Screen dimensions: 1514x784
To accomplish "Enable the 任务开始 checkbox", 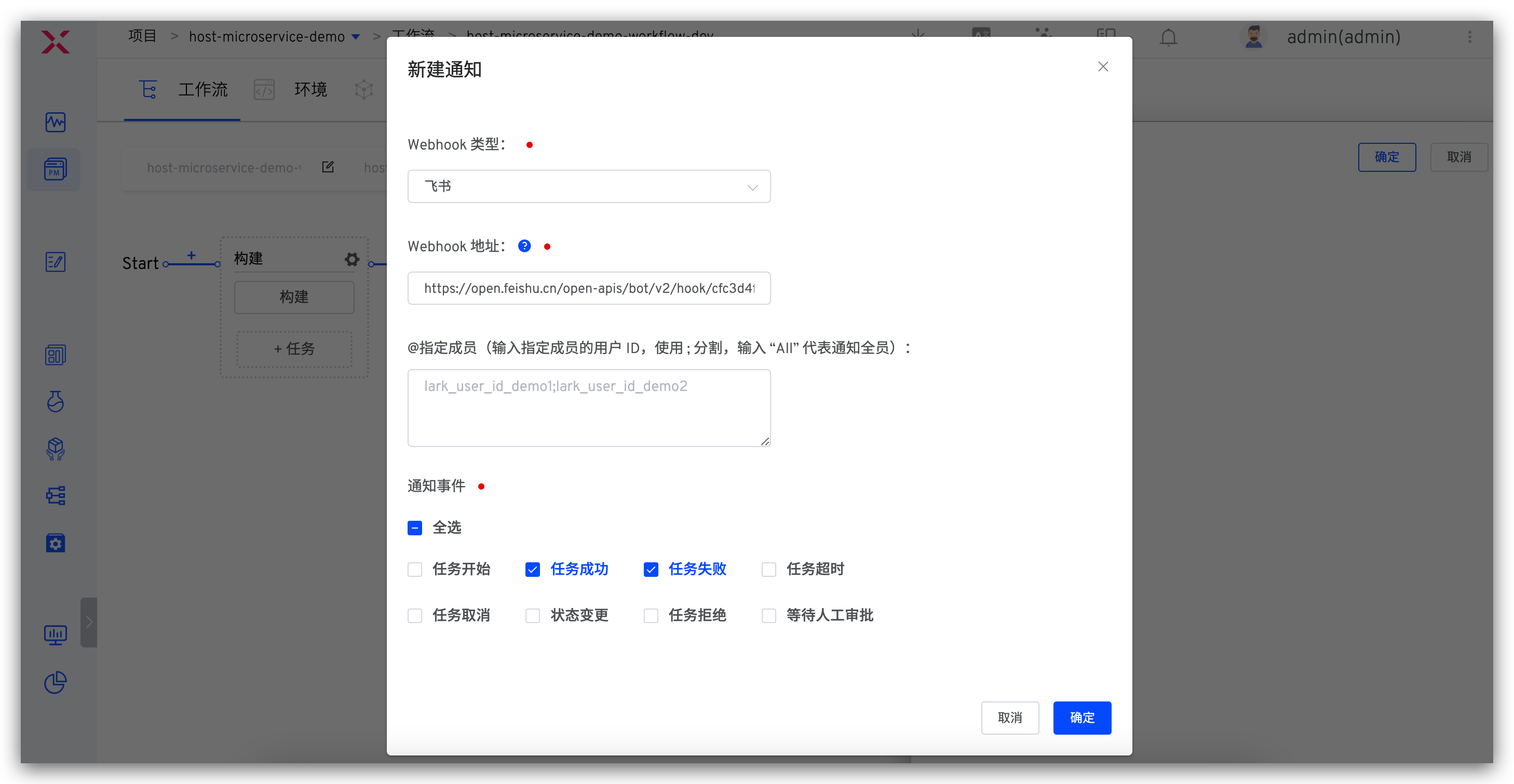I will 415,570.
